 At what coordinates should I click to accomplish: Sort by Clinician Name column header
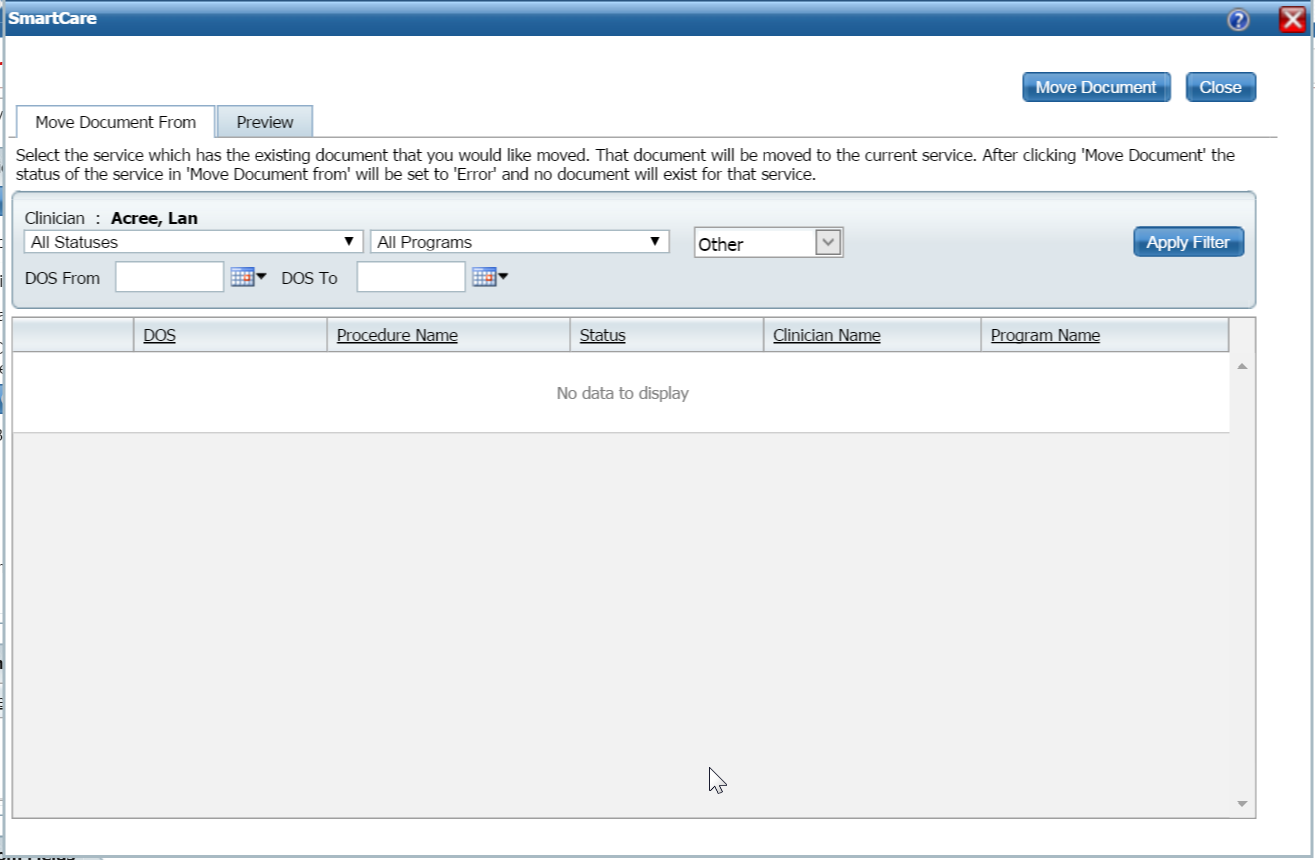826,336
